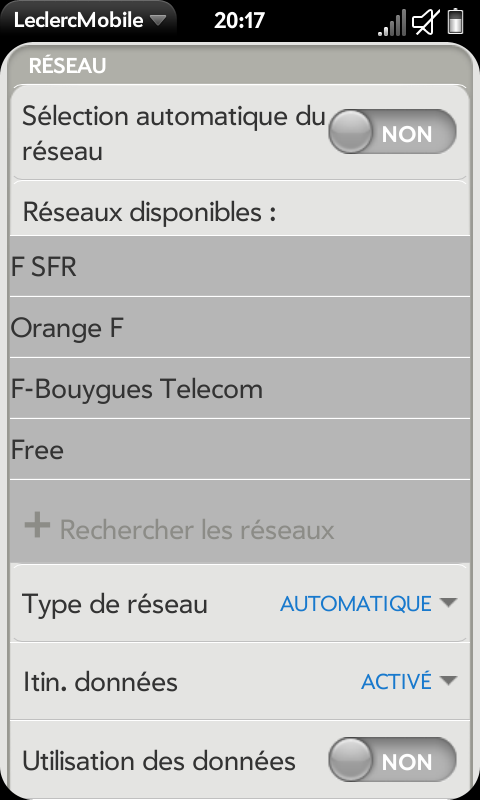Tap the signal strength bars icon
The image size is (480, 800).
tap(391, 23)
